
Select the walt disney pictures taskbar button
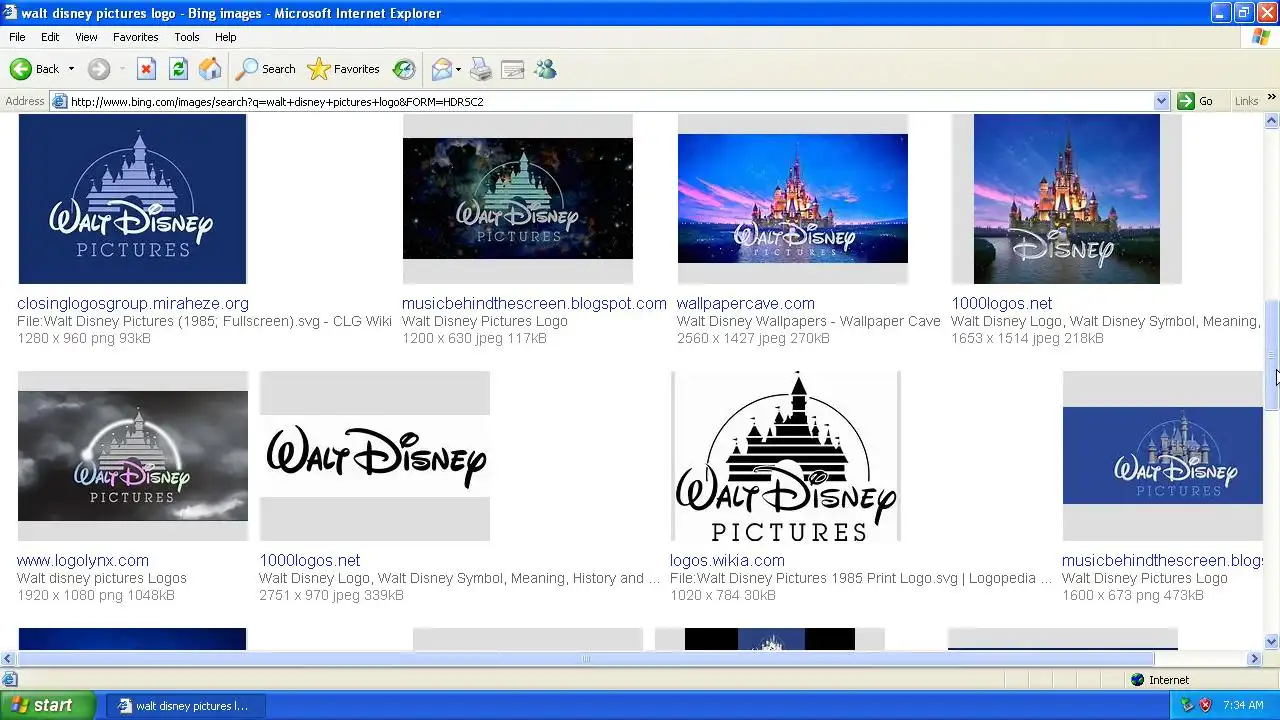185,705
